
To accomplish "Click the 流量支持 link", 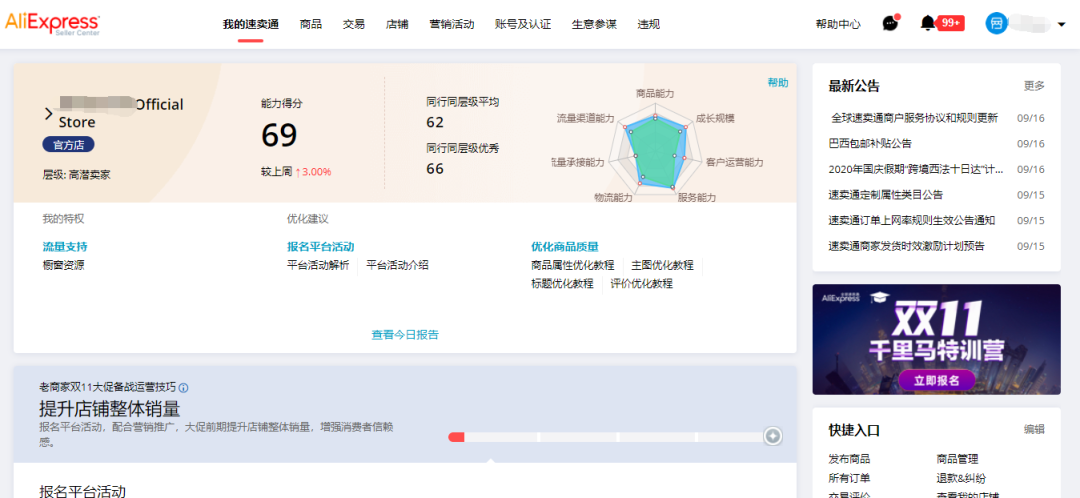I will (65, 247).
